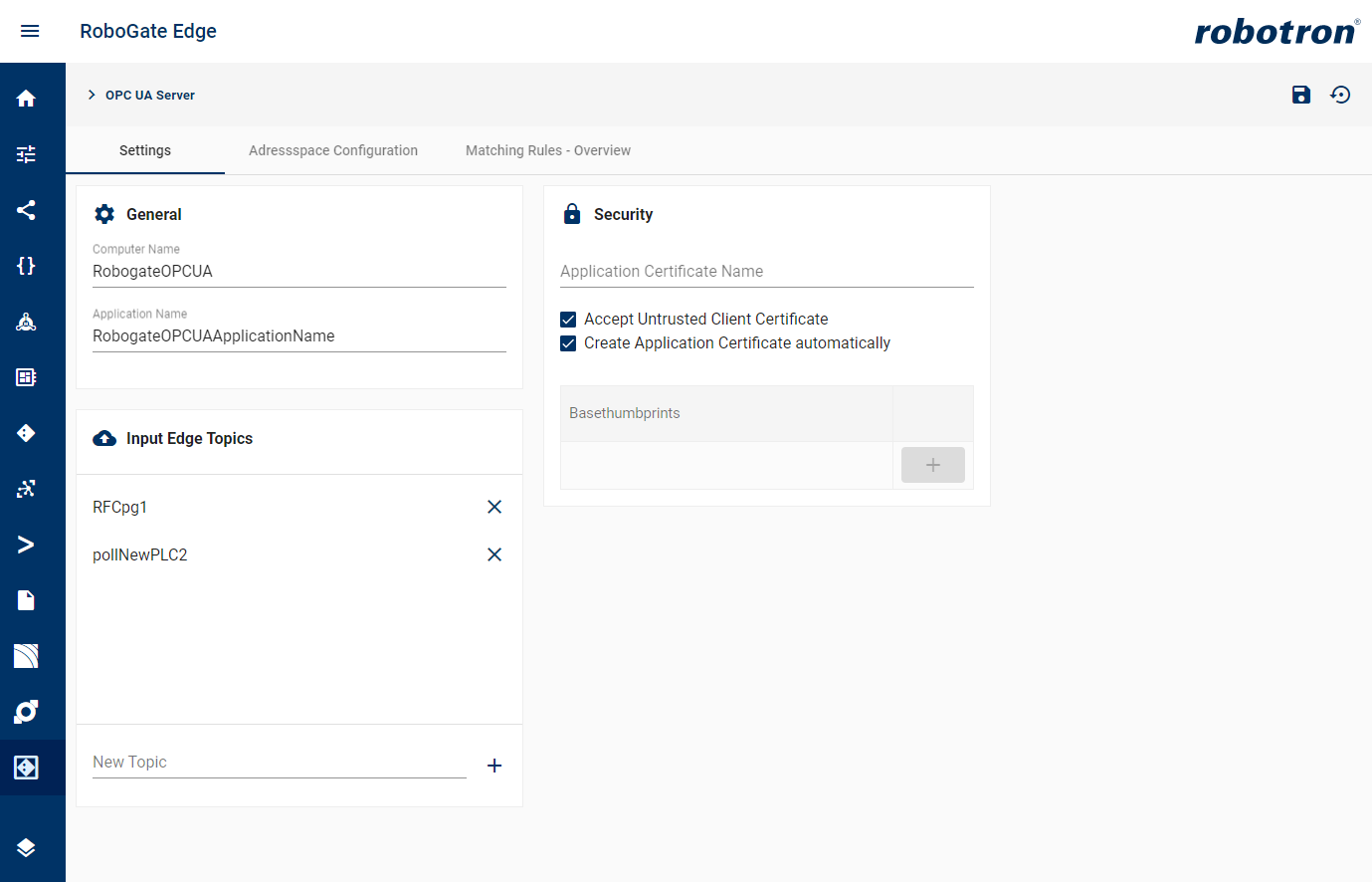Add the new topic with plus icon

point(494,766)
